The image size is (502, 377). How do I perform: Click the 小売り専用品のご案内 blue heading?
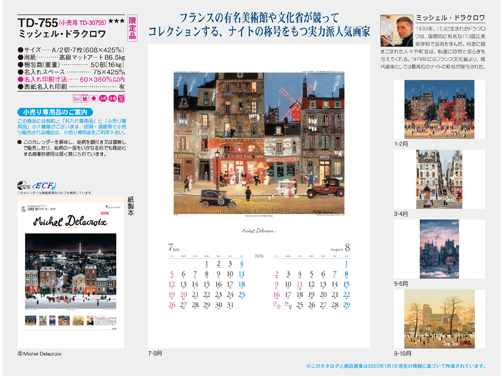click(55, 112)
